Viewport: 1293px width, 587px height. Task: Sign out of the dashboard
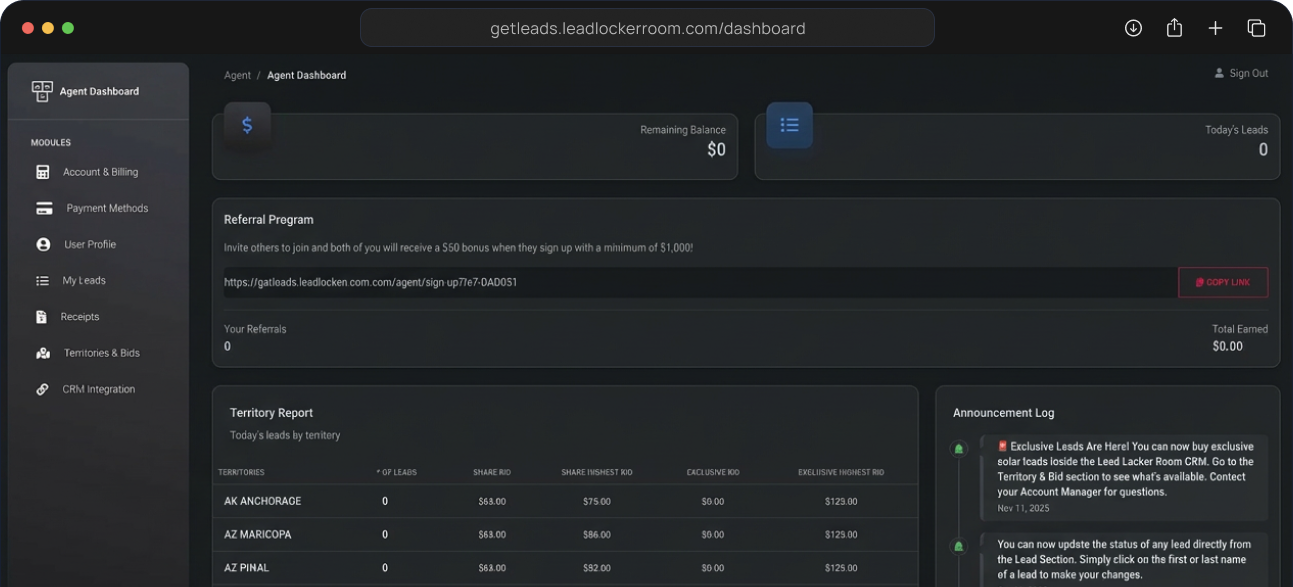pyautogui.click(x=1241, y=74)
